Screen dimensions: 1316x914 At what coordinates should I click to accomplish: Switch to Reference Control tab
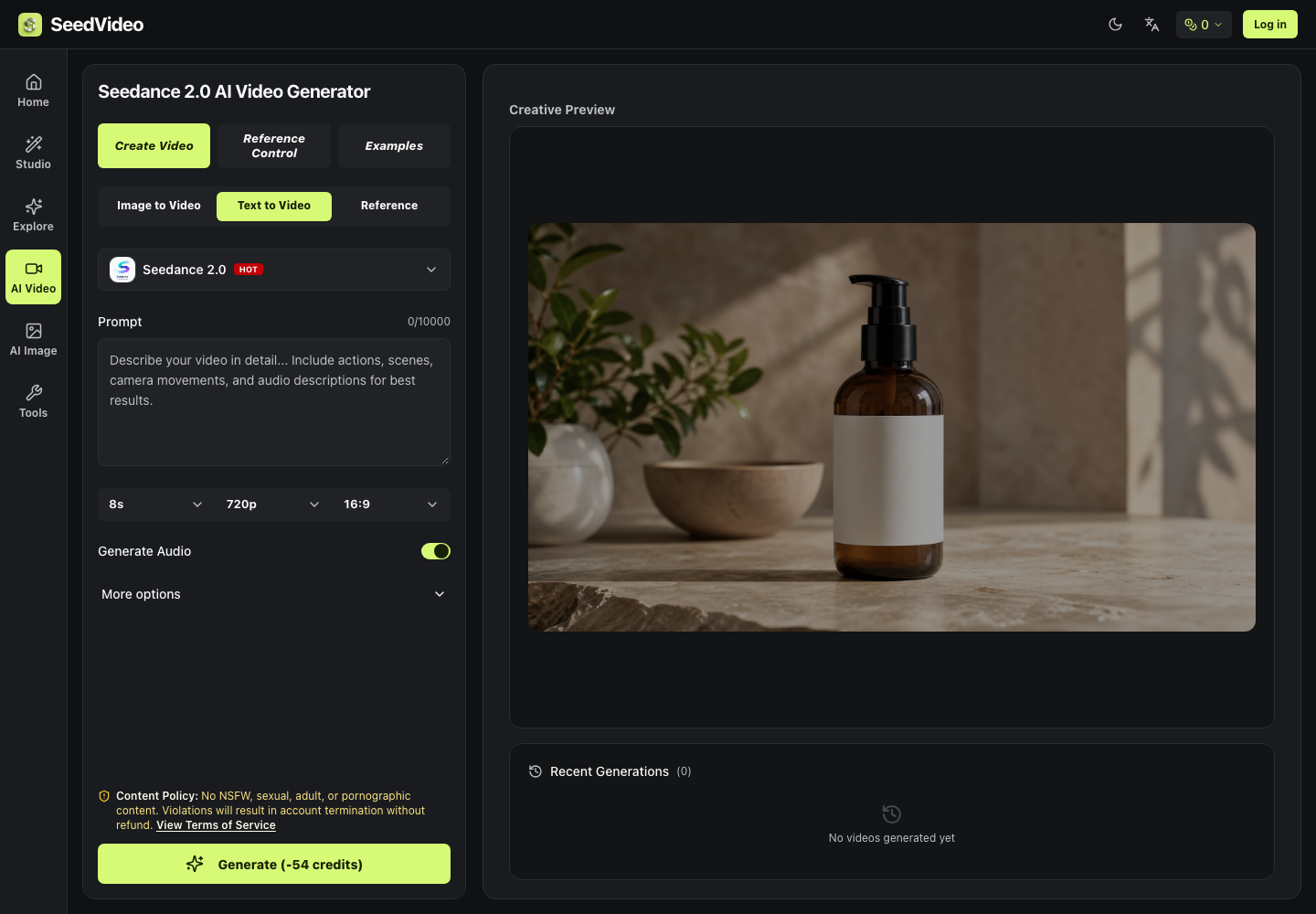tap(274, 146)
